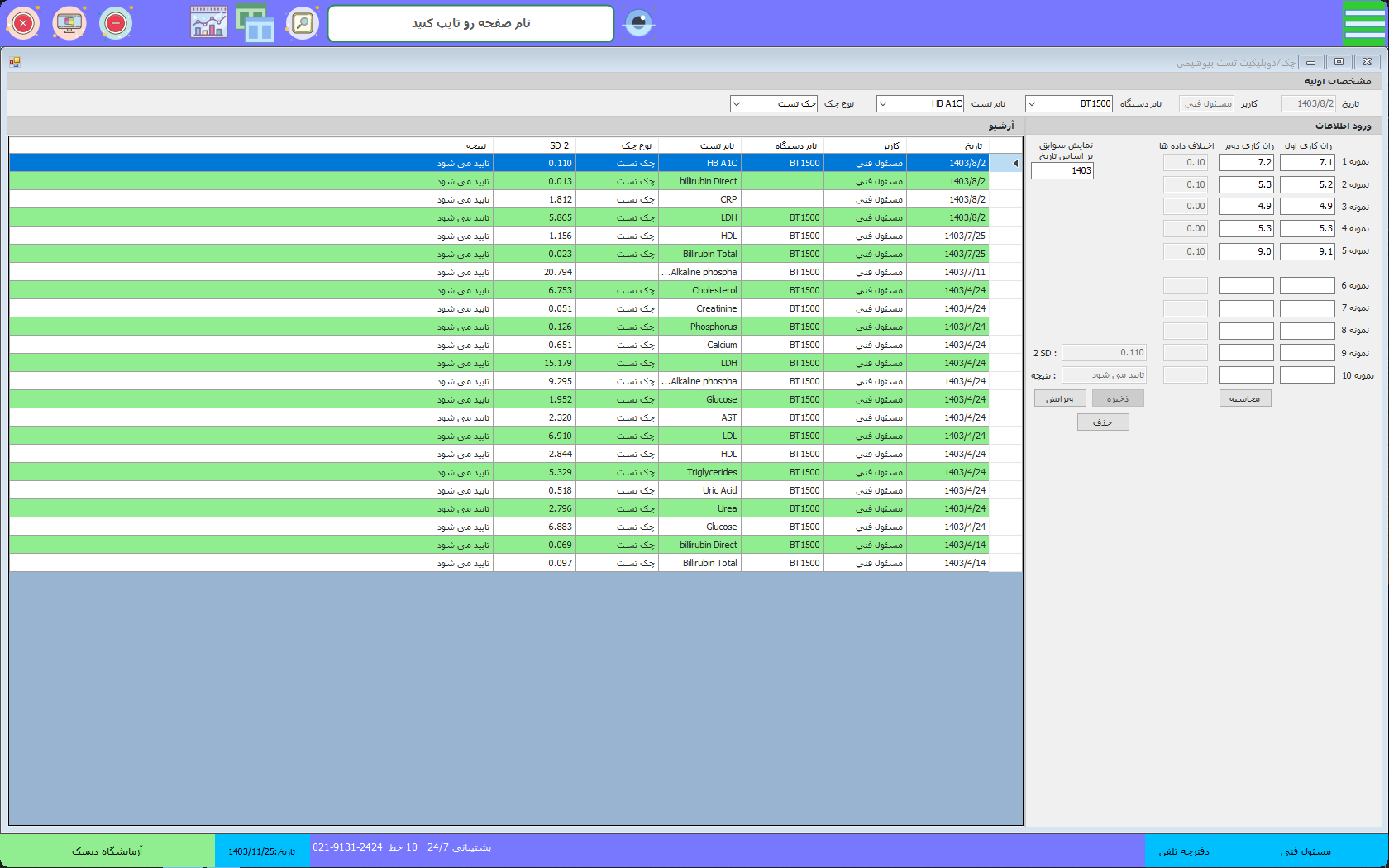Viewport: 1389px width, 868px height.
Task: Open the statistics chart icon
Action: (x=209, y=23)
